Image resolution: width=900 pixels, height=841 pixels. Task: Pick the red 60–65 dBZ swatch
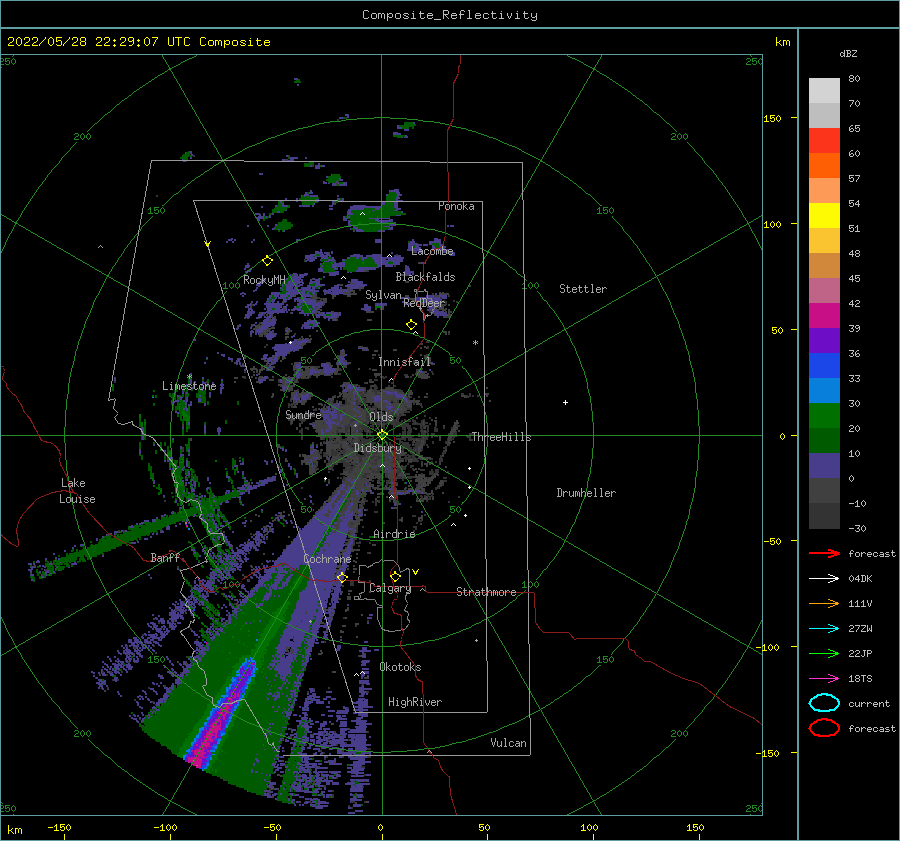coord(824,140)
